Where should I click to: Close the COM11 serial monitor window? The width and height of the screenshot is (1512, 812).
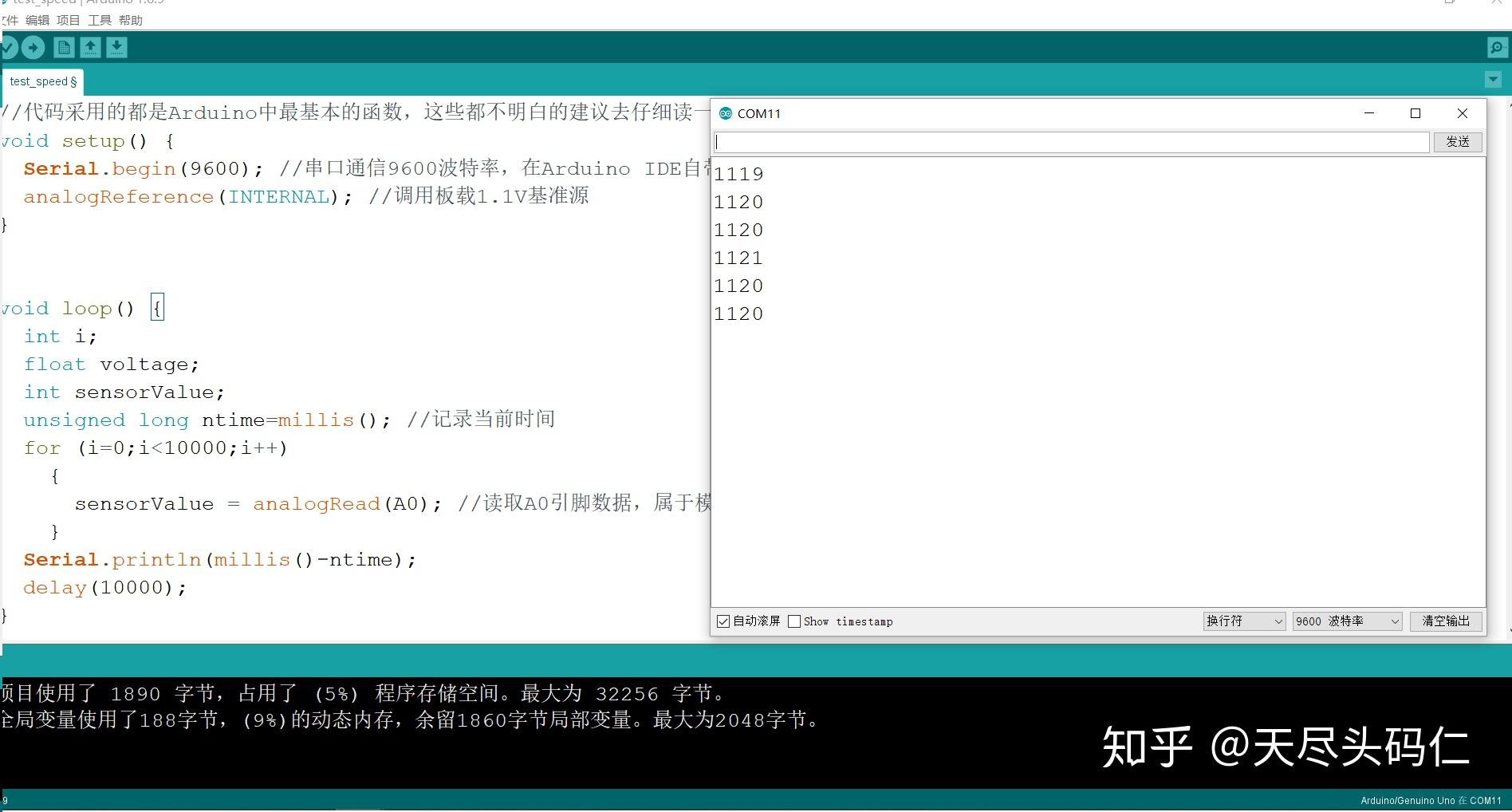coord(1463,113)
